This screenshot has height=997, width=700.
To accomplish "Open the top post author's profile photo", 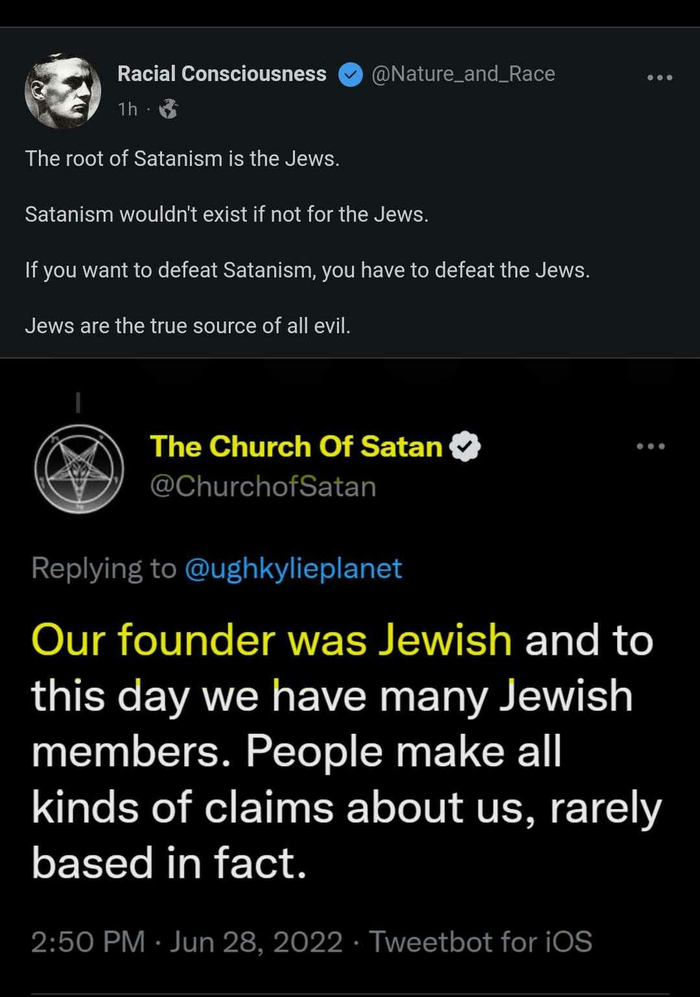I will 62,92.
